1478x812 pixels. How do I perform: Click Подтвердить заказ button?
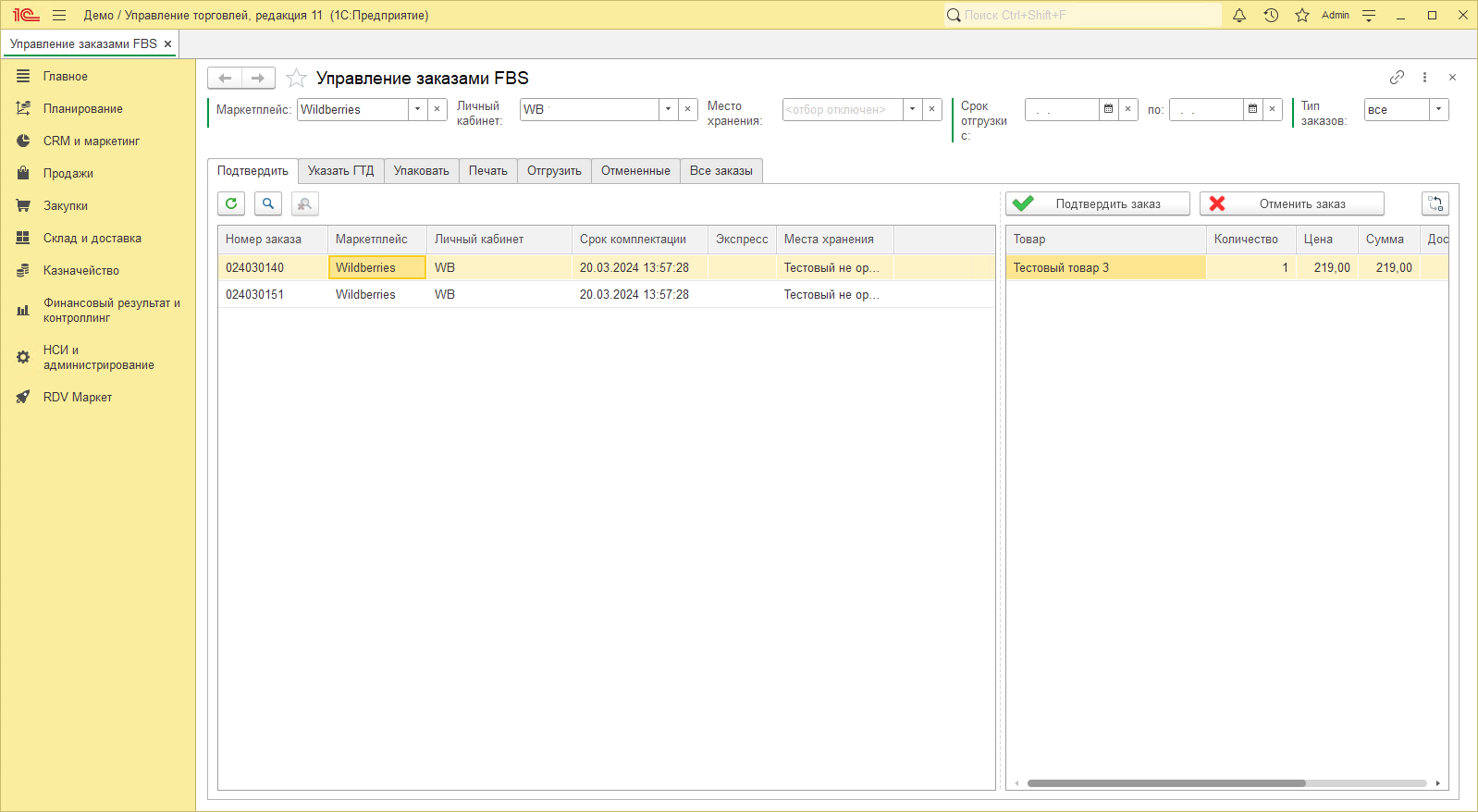pyautogui.click(x=1098, y=203)
